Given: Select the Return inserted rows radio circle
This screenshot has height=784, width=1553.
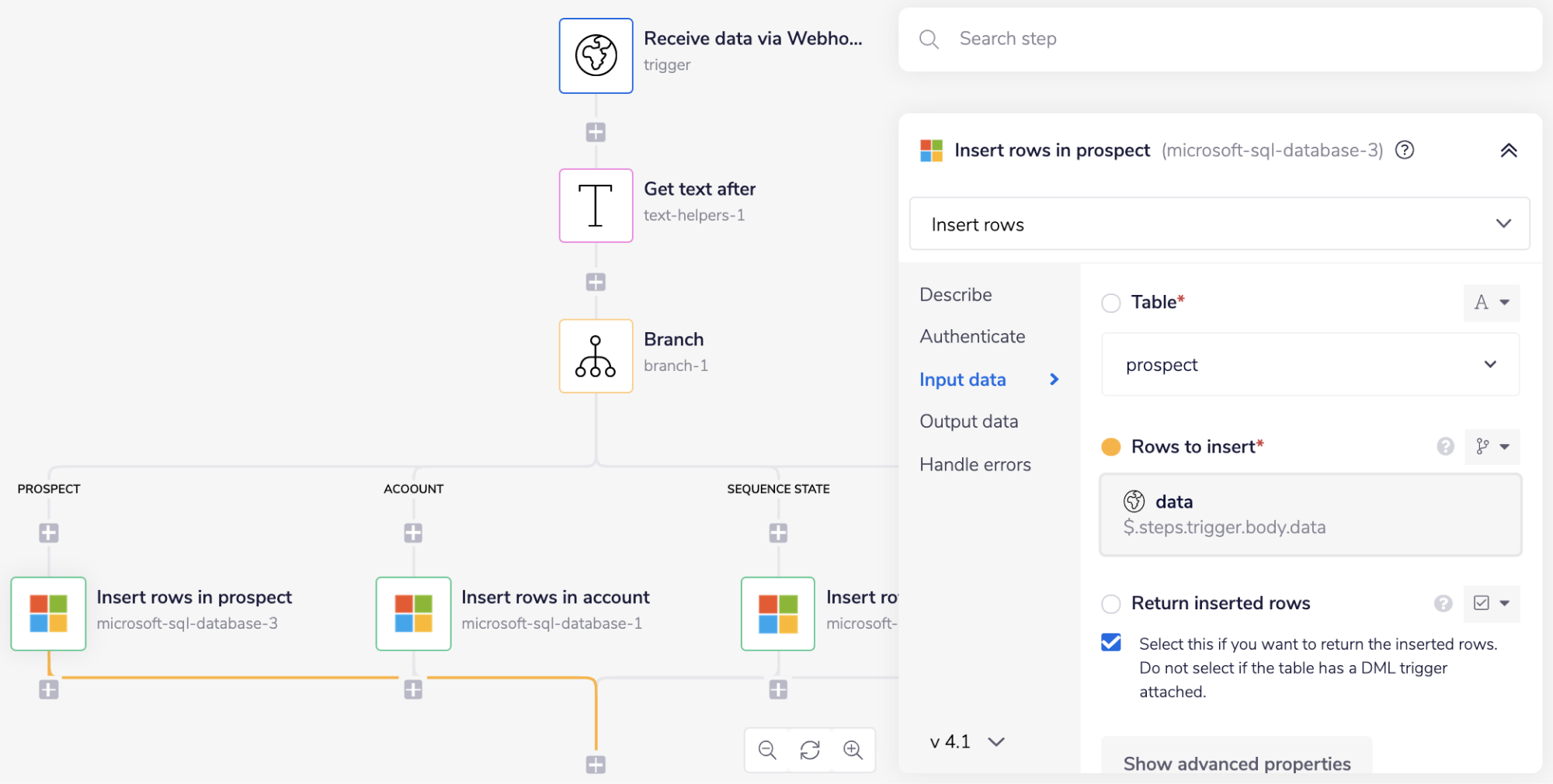Looking at the screenshot, I should [x=1111, y=603].
